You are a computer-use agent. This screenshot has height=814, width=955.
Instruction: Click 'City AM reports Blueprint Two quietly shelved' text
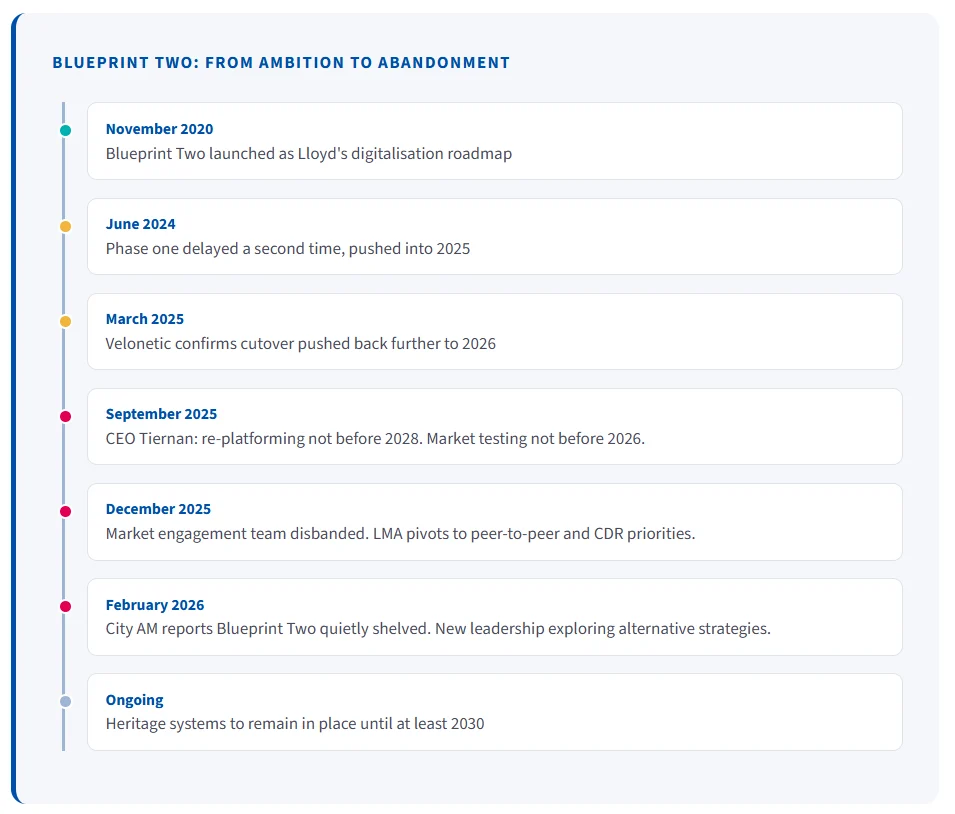[268, 629]
